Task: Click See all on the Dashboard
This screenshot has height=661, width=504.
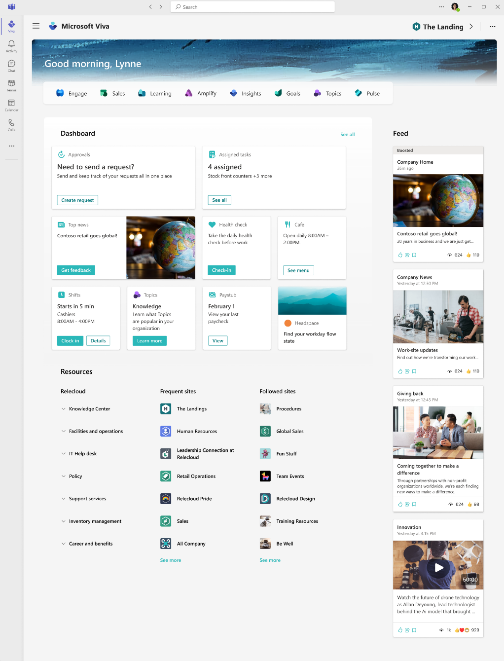Action: pos(348,134)
